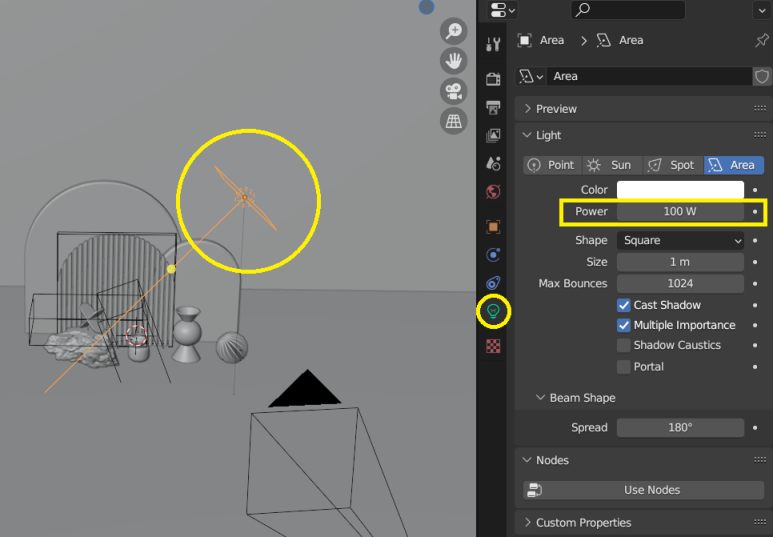Click the Area light data breadcrumb
The height and width of the screenshot is (537, 773).
[x=620, y=40]
